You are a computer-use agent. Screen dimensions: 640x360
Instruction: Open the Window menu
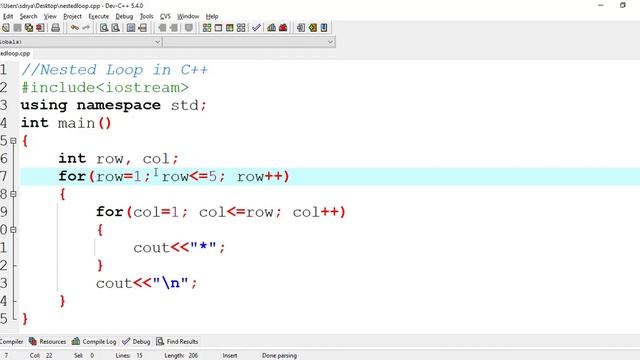[188, 16]
